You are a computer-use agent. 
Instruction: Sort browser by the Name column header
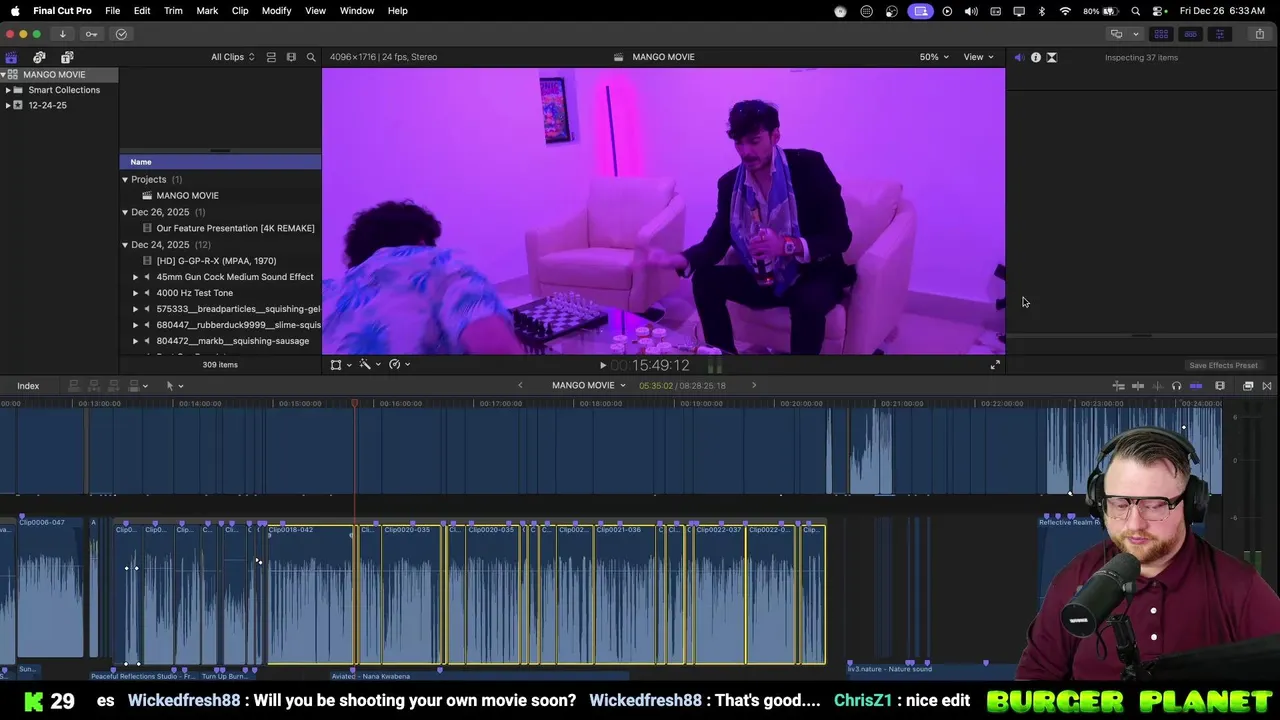coord(220,162)
